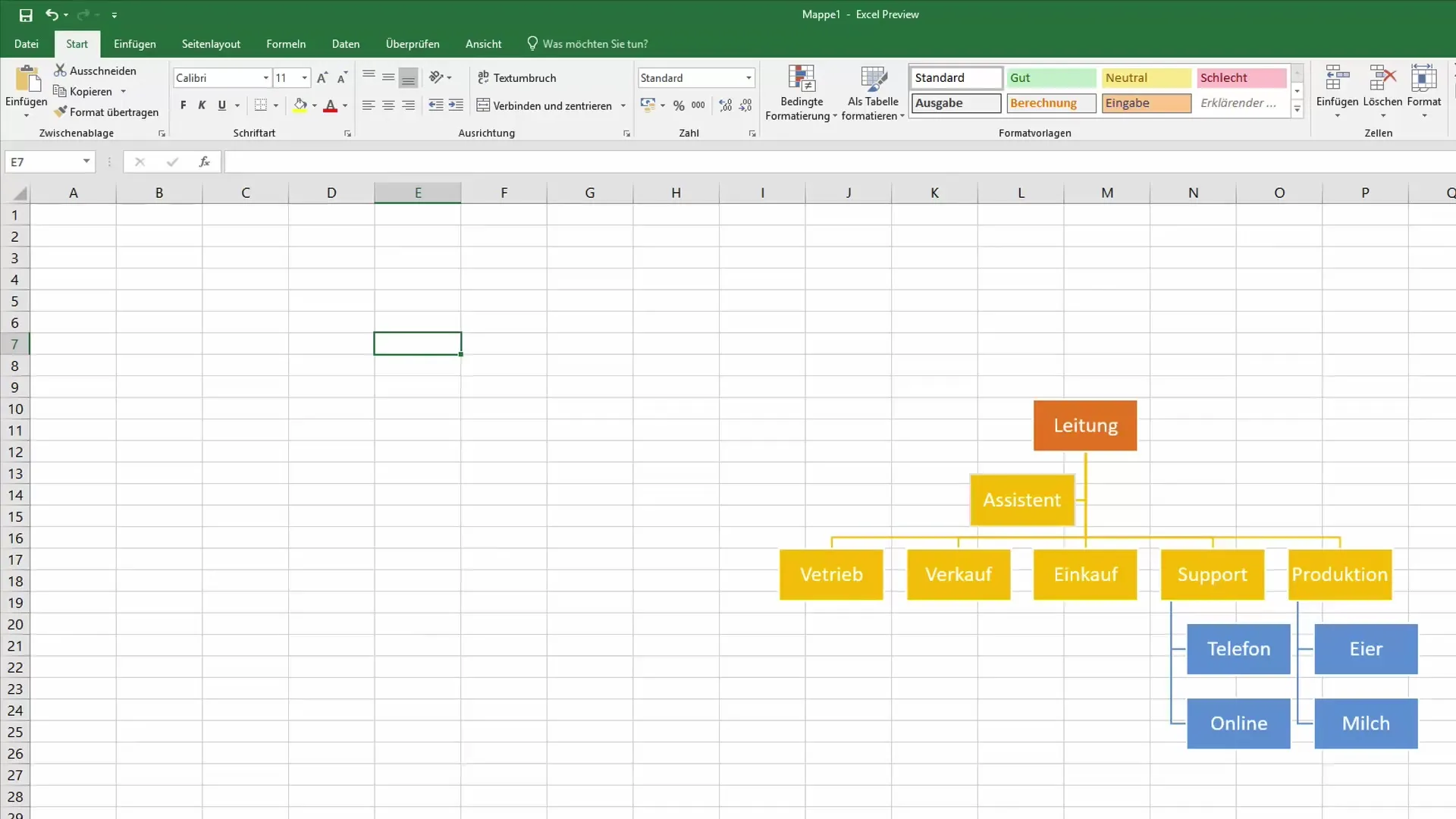Image resolution: width=1456 pixels, height=819 pixels.
Task: Click the accounting number format icon
Action: (648, 105)
